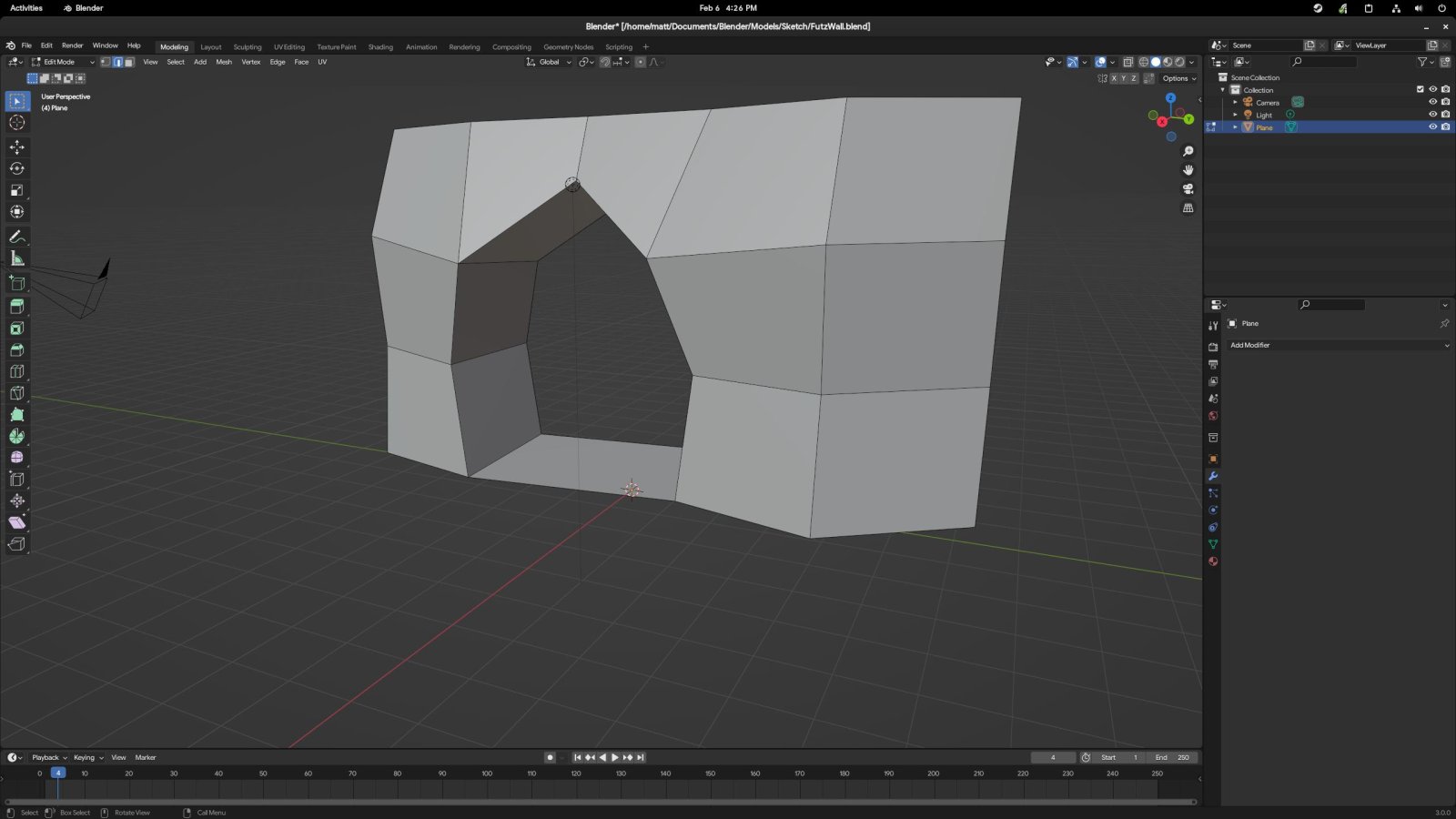The height and width of the screenshot is (819, 1456).
Task: Open the Mesh menu
Action: (x=224, y=62)
